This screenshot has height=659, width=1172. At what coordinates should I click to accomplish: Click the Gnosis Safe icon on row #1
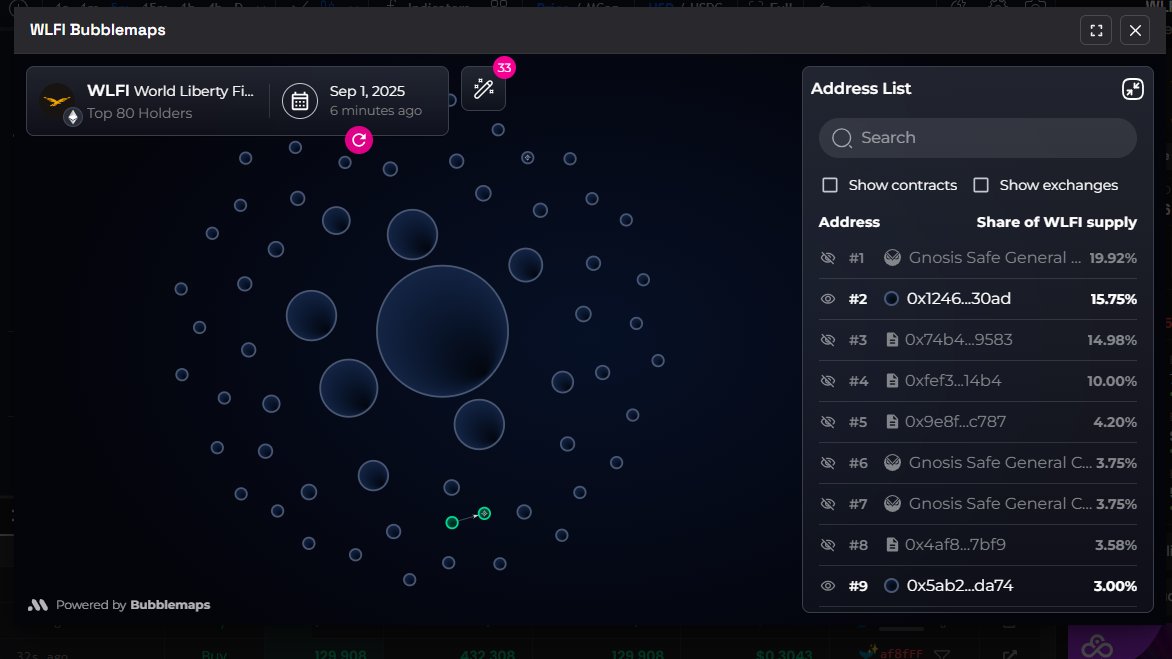pyautogui.click(x=892, y=258)
